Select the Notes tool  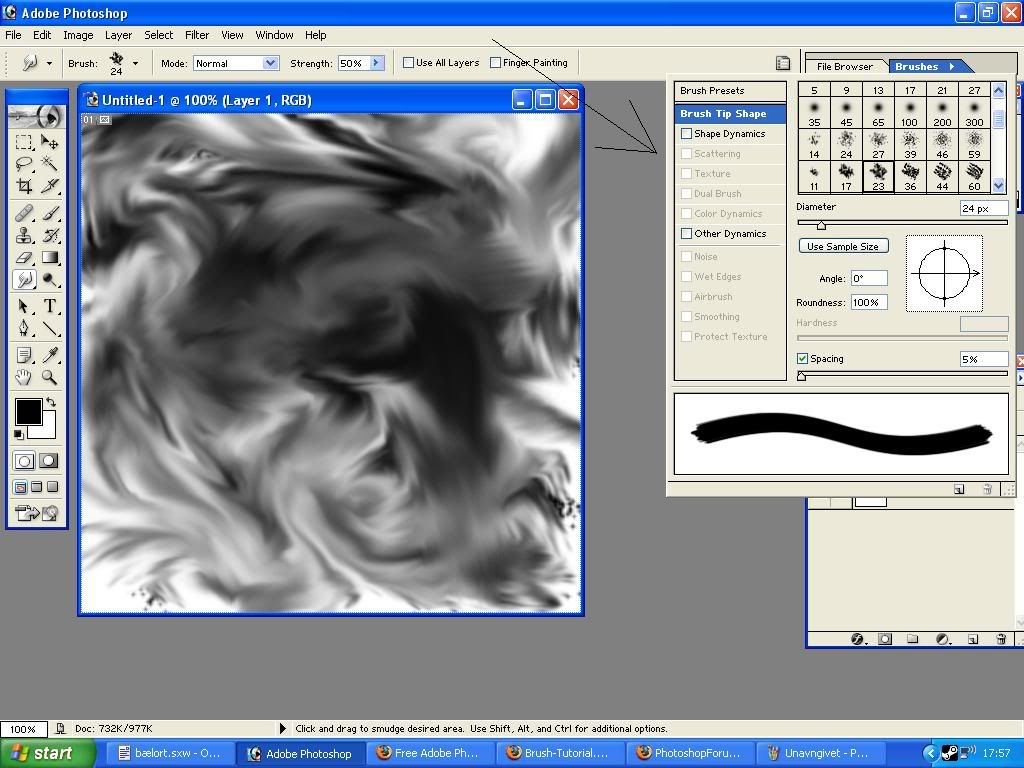click(24, 355)
